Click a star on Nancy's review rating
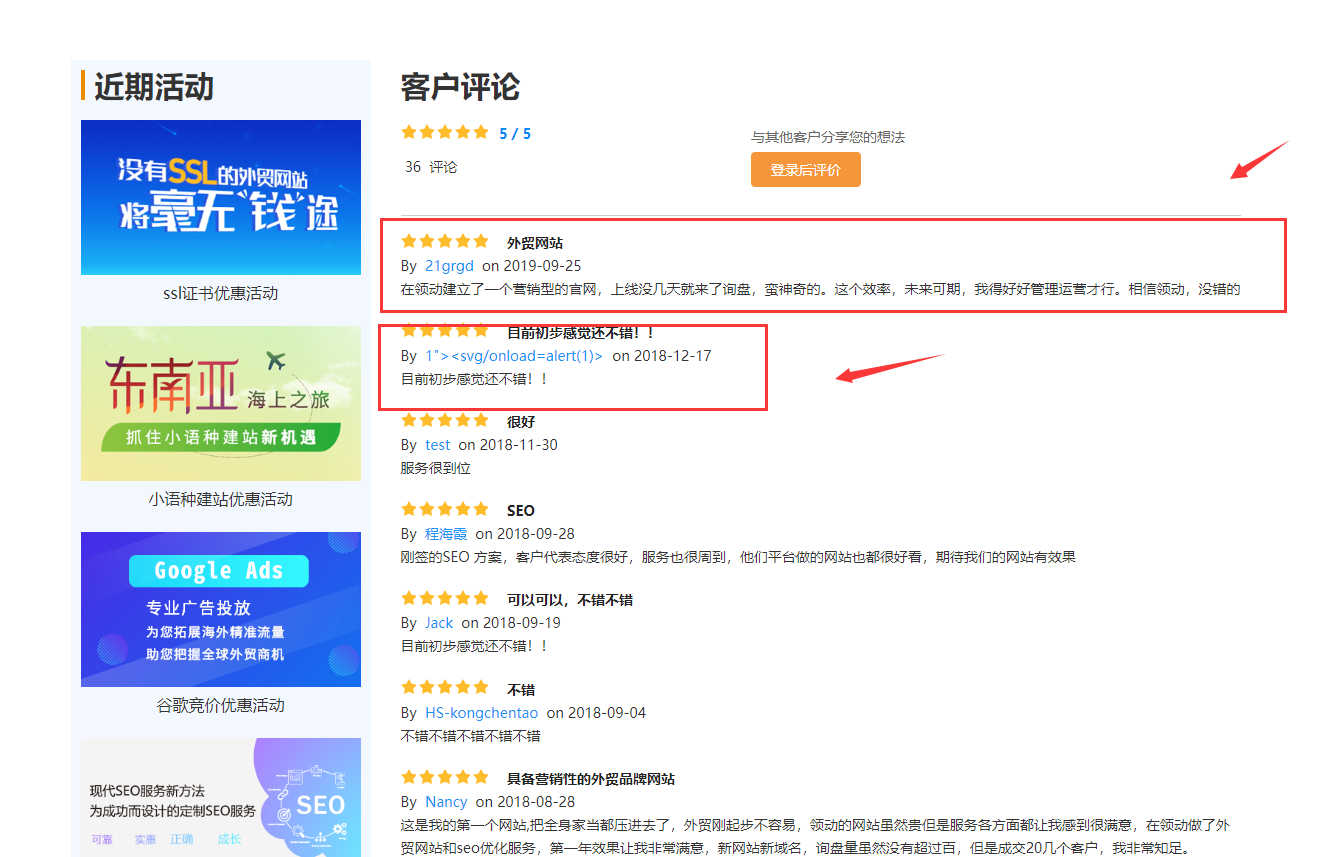The image size is (1343, 857). pyautogui.click(x=445, y=776)
